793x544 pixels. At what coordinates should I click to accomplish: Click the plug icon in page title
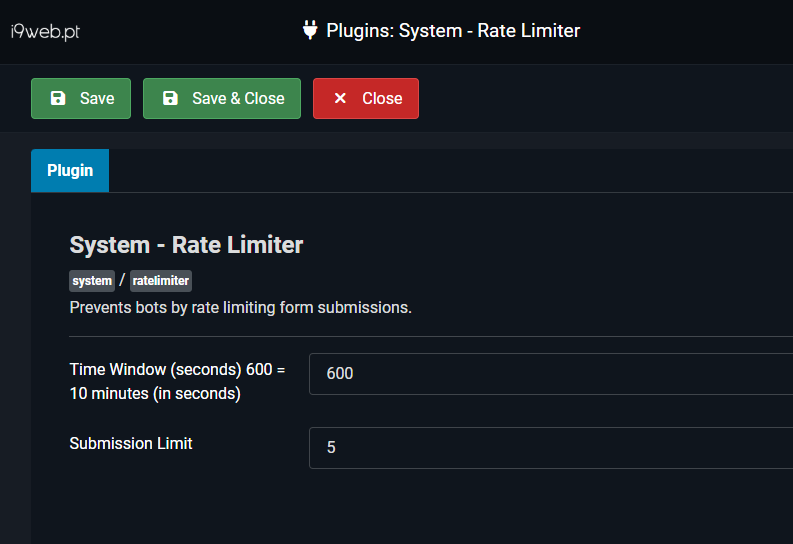coord(310,30)
